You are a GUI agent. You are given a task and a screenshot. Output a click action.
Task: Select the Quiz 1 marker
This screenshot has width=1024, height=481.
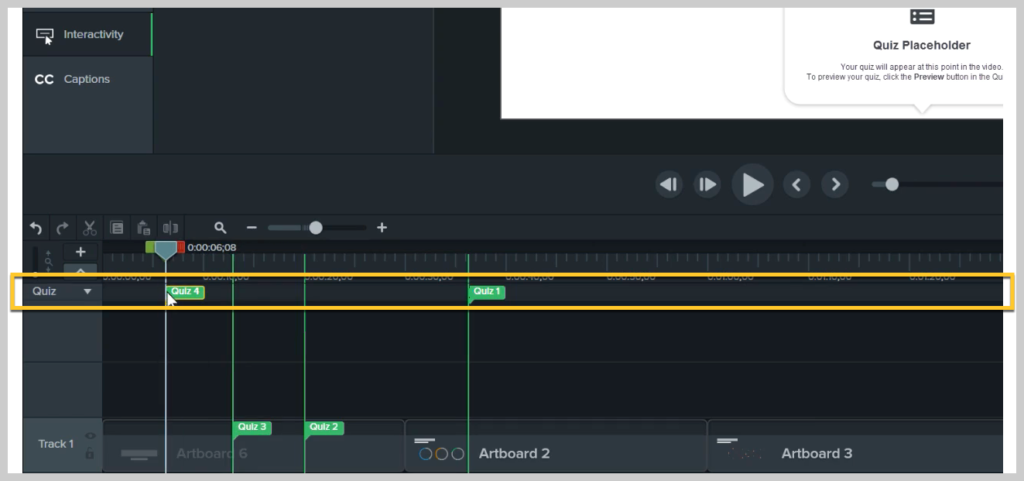487,292
